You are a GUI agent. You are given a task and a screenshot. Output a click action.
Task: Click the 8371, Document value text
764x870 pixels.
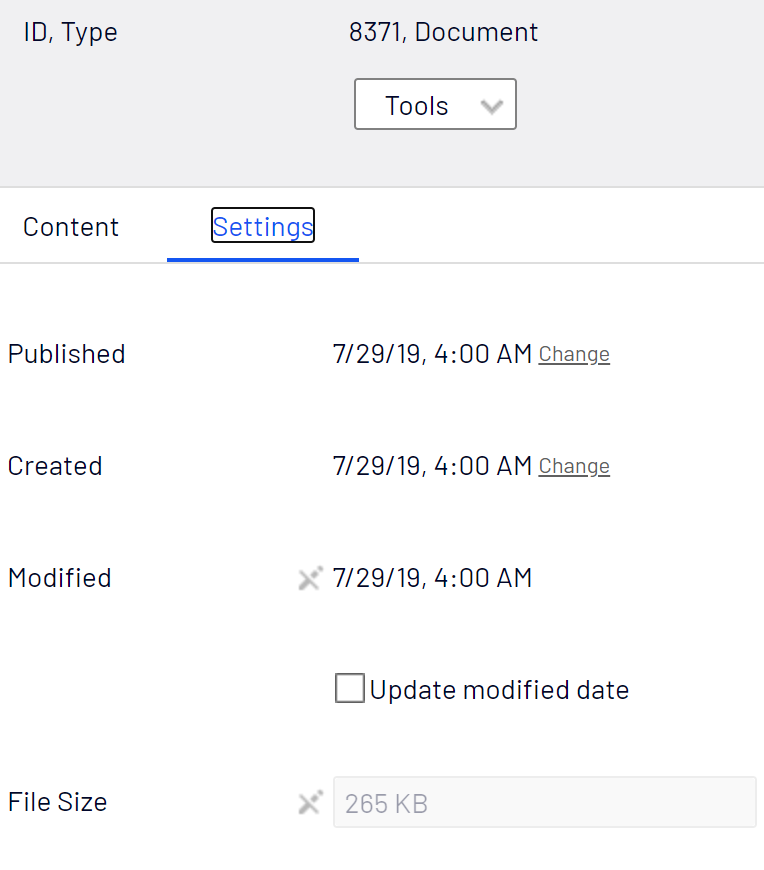(443, 32)
